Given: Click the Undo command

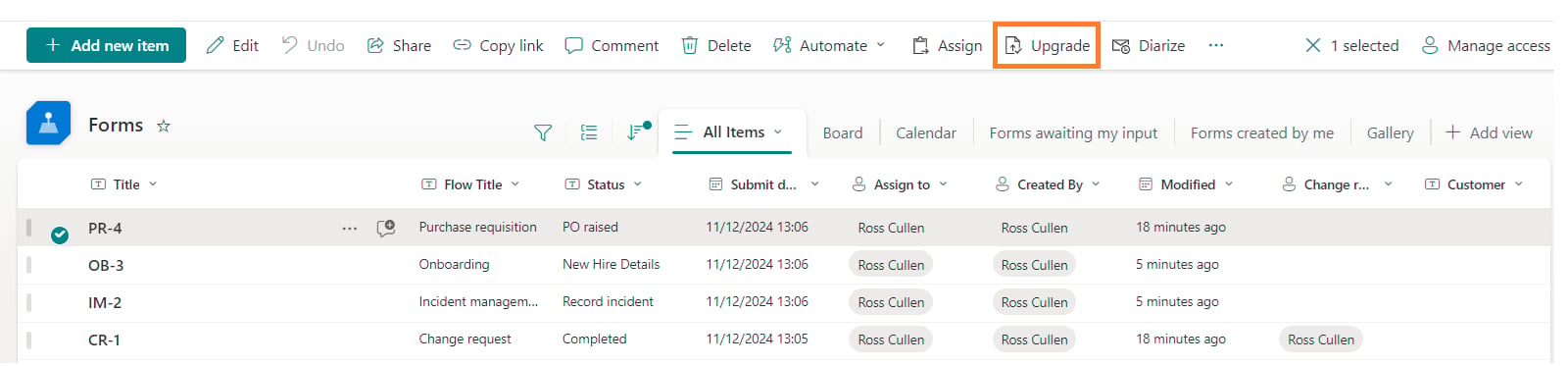Looking at the screenshot, I should [x=313, y=45].
